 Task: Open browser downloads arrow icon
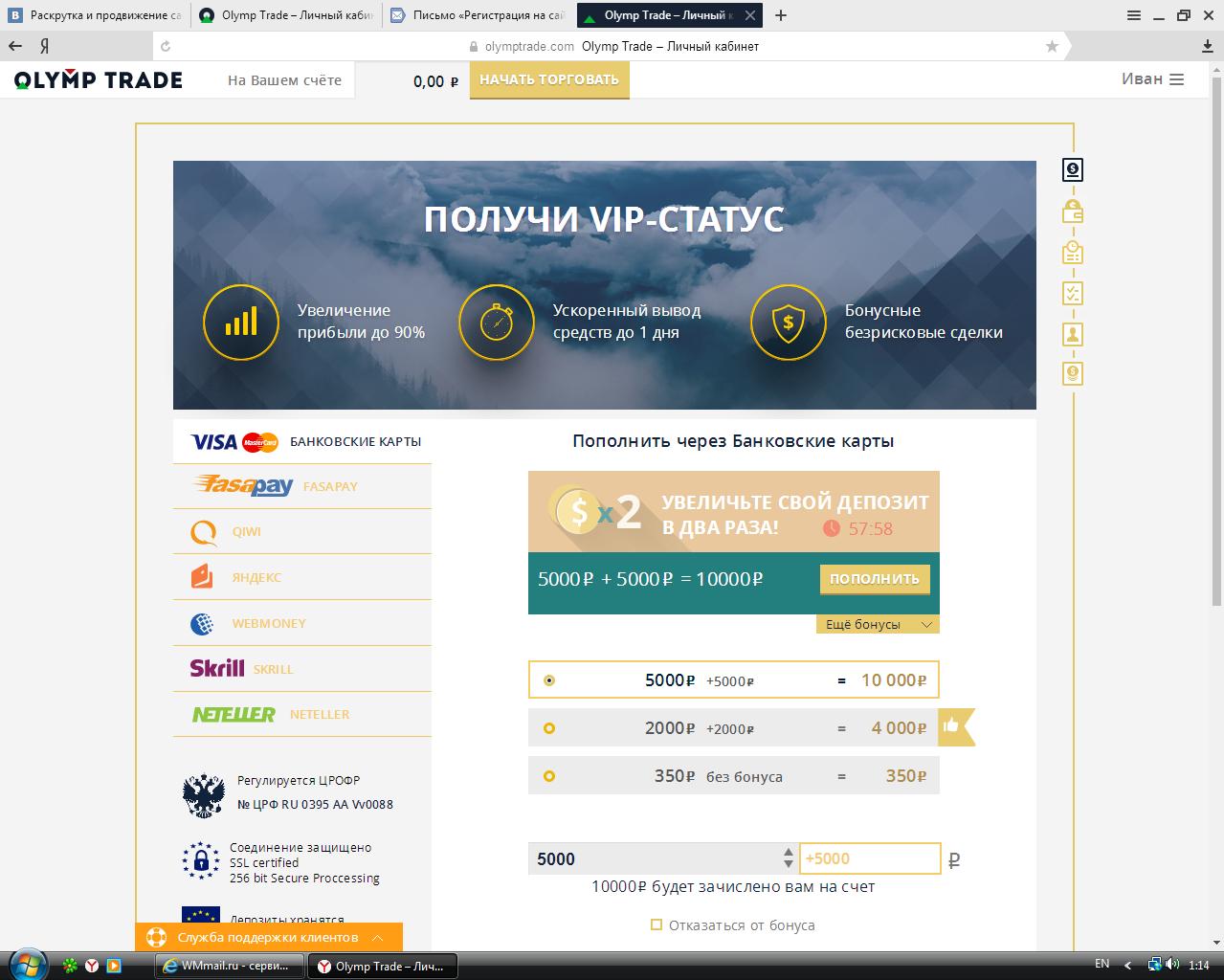(1207, 46)
